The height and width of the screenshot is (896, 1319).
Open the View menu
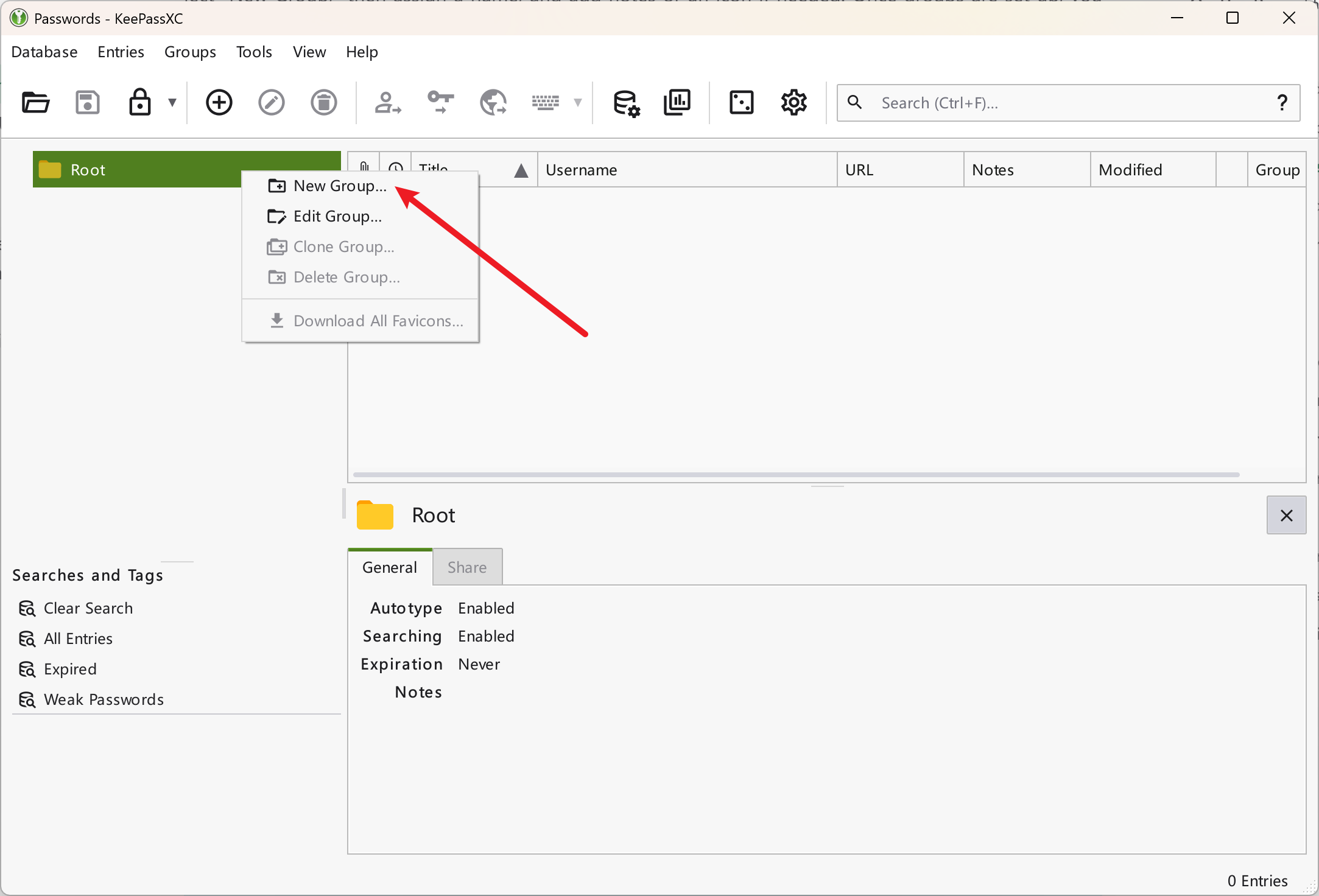point(309,52)
